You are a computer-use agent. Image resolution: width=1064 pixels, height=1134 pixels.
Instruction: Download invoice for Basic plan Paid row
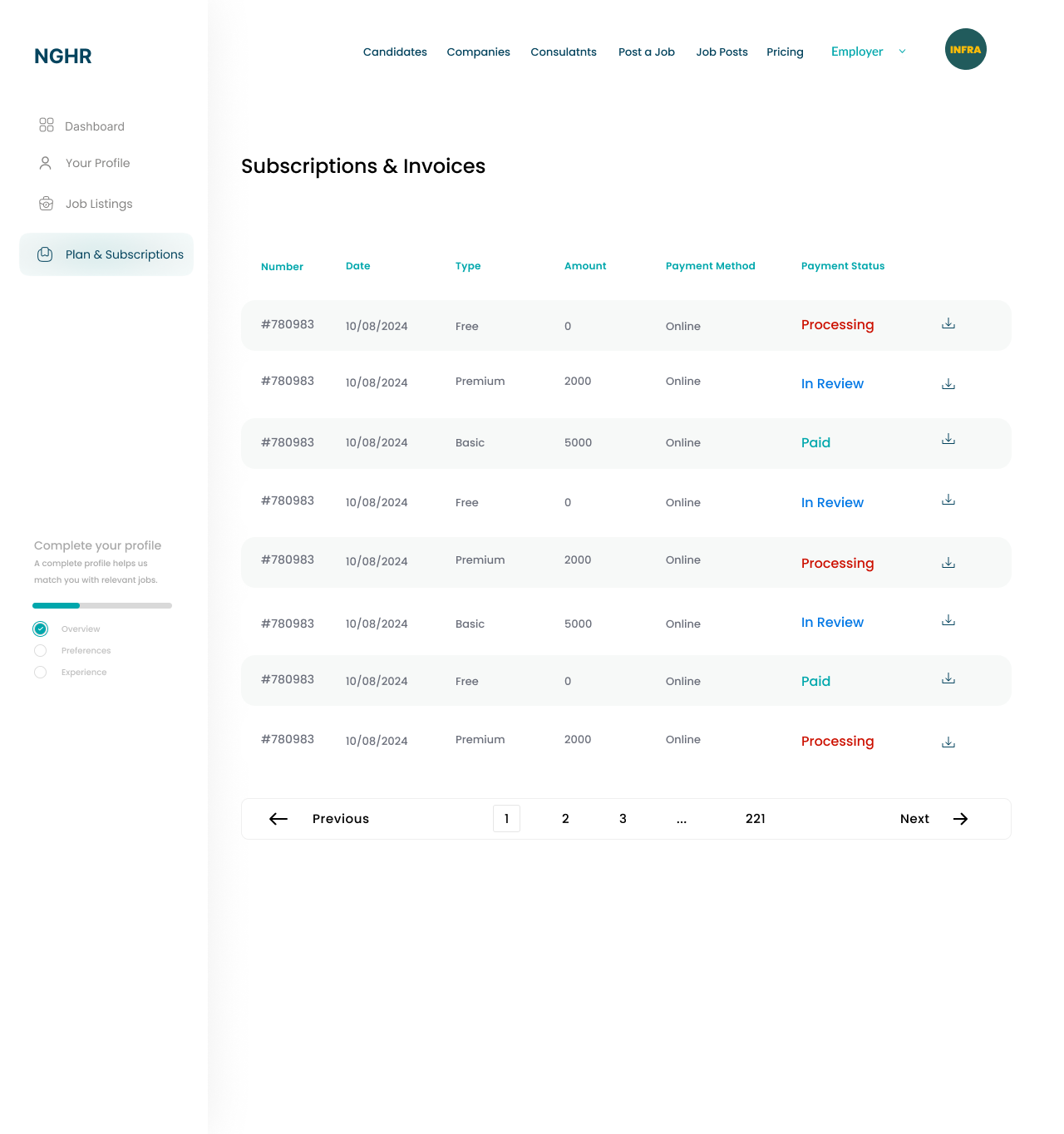click(x=948, y=438)
